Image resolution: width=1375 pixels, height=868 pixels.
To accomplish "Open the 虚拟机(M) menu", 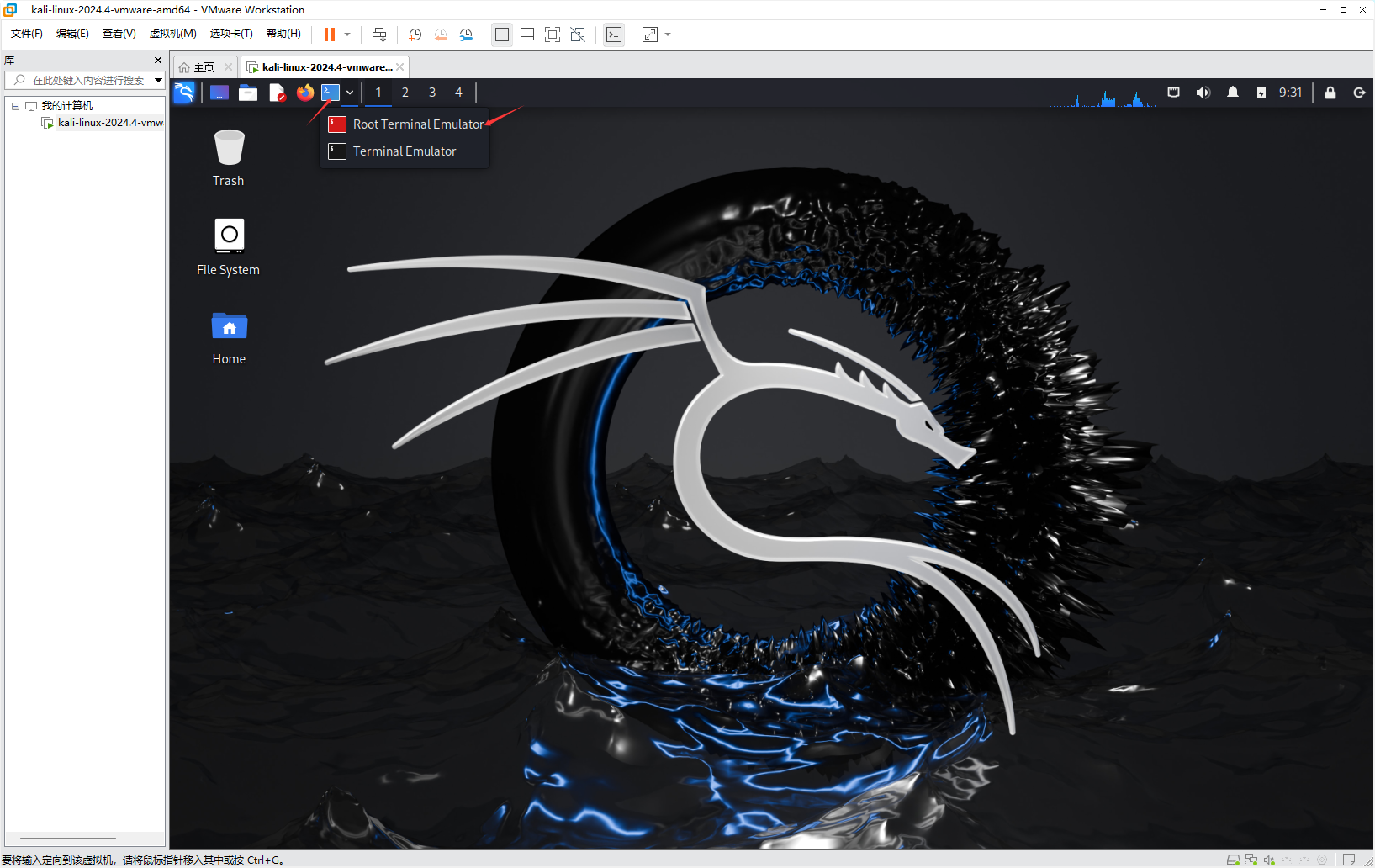I will [172, 34].
